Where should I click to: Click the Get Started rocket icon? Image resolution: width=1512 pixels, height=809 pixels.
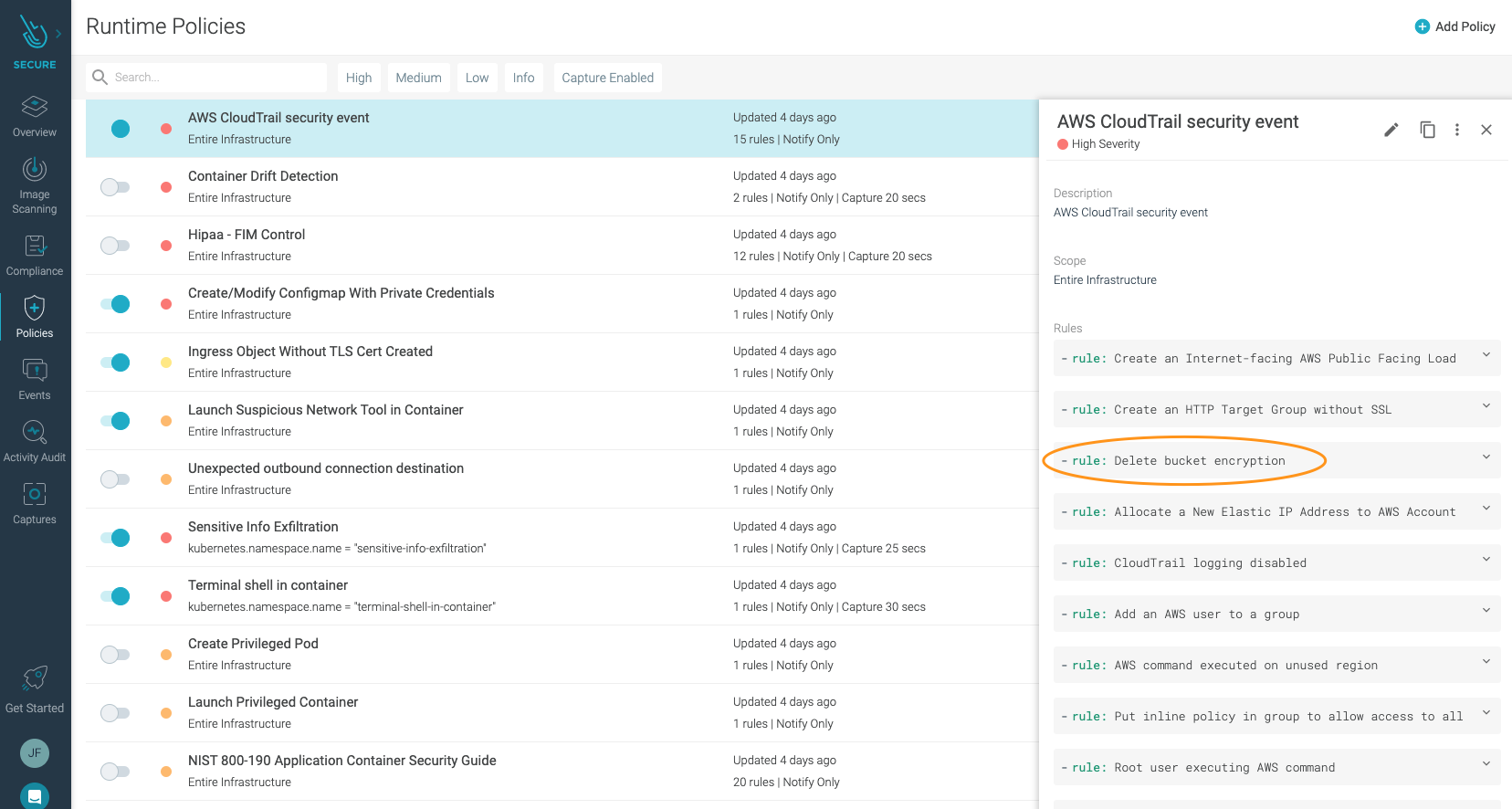[35, 678]
